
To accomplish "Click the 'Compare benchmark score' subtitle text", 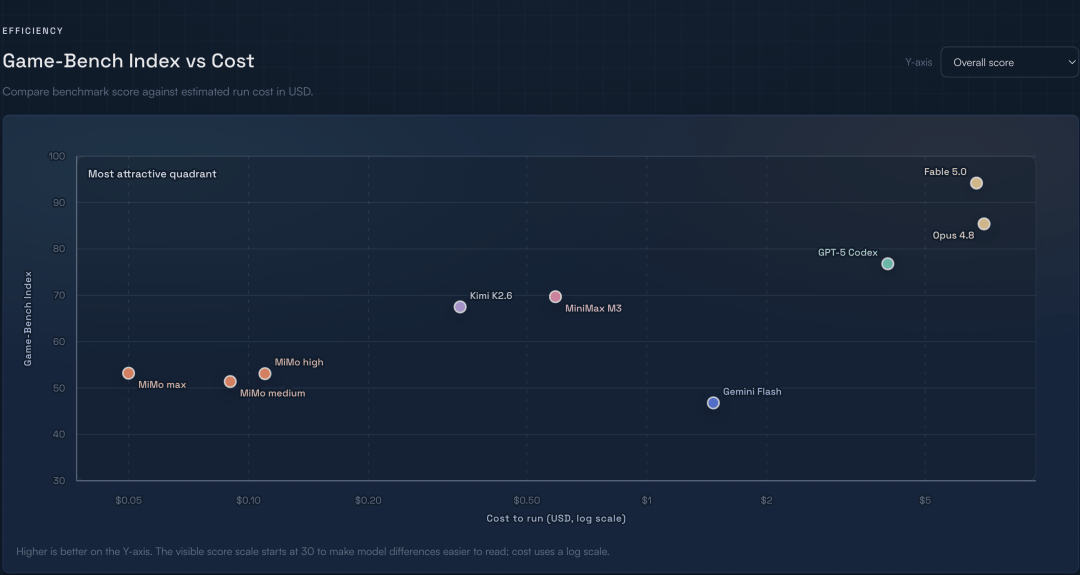I will point(158,92).
